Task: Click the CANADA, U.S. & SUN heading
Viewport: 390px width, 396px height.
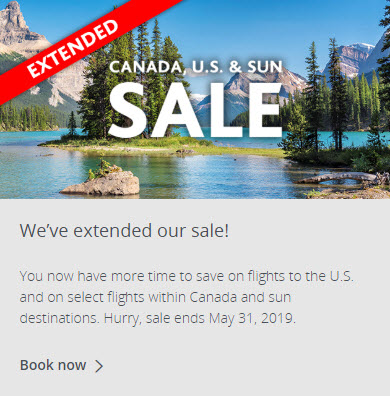Action: [196, 67]
